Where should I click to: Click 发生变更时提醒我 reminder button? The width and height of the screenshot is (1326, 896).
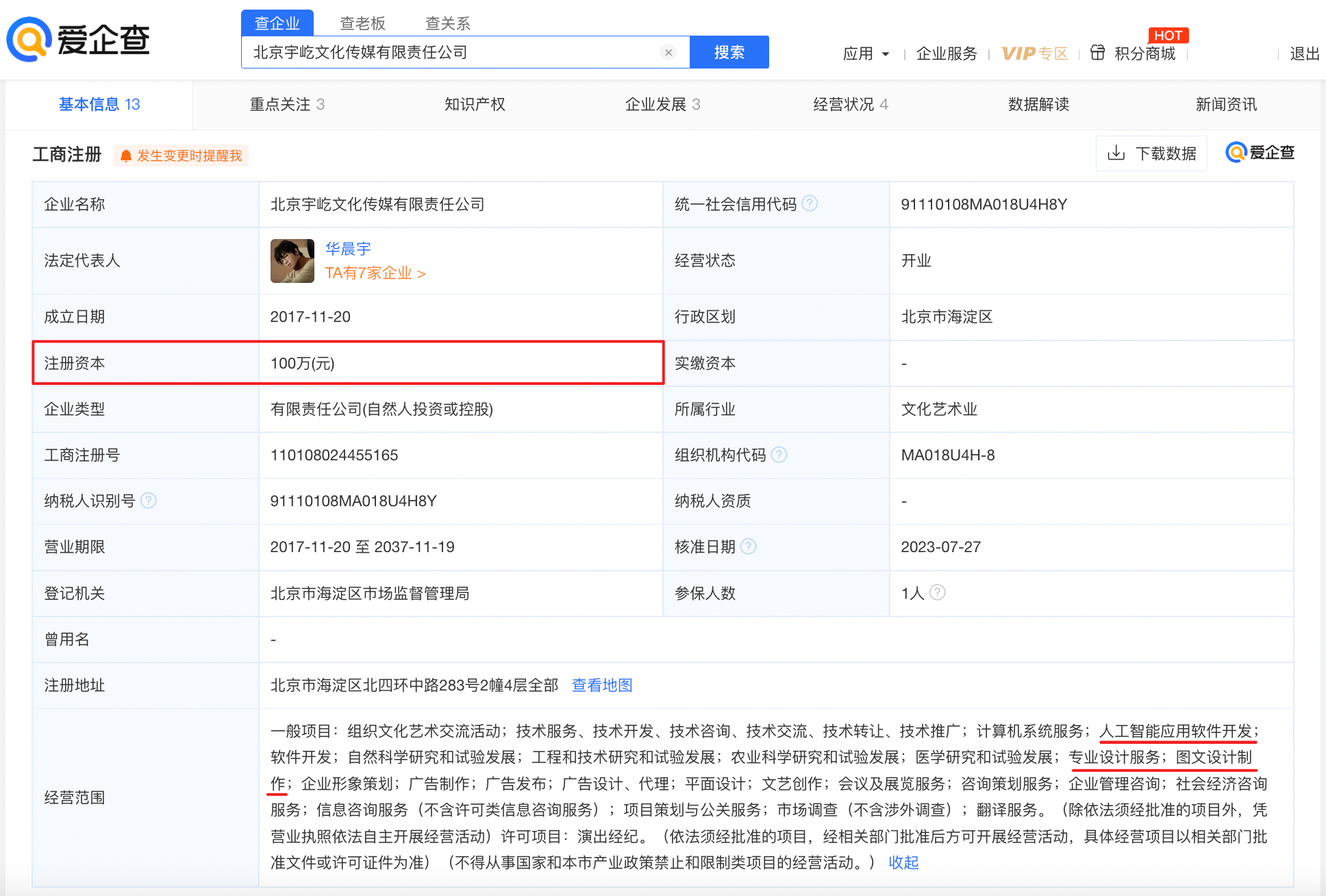[181, 155]
